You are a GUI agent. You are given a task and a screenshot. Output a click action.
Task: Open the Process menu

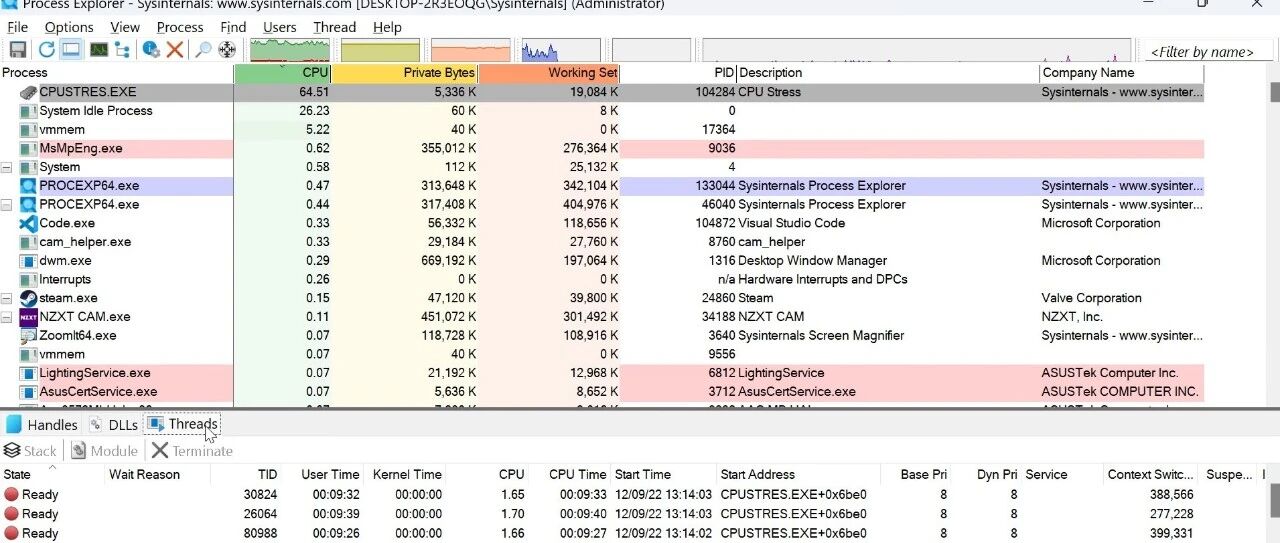coord(180,27)
